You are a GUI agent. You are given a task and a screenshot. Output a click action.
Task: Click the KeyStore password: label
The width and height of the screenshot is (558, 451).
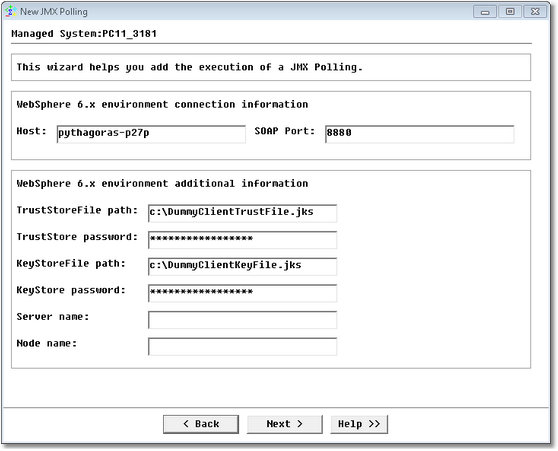click(x=71, y=290)
